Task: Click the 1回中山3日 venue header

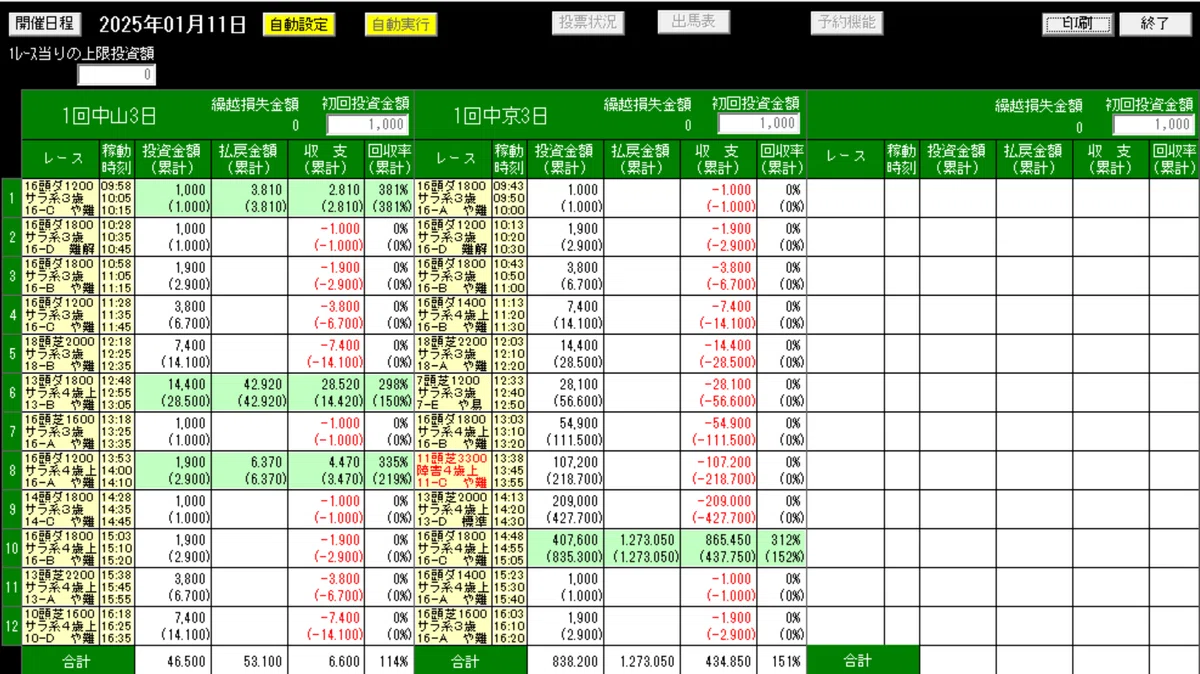Action: [x=109, y=116]
